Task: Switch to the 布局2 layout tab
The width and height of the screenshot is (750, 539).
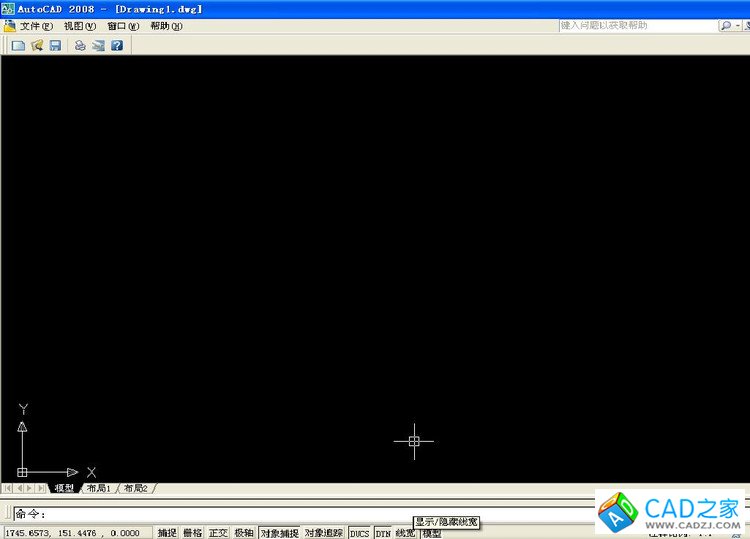Action: click(x=135, y=488)
